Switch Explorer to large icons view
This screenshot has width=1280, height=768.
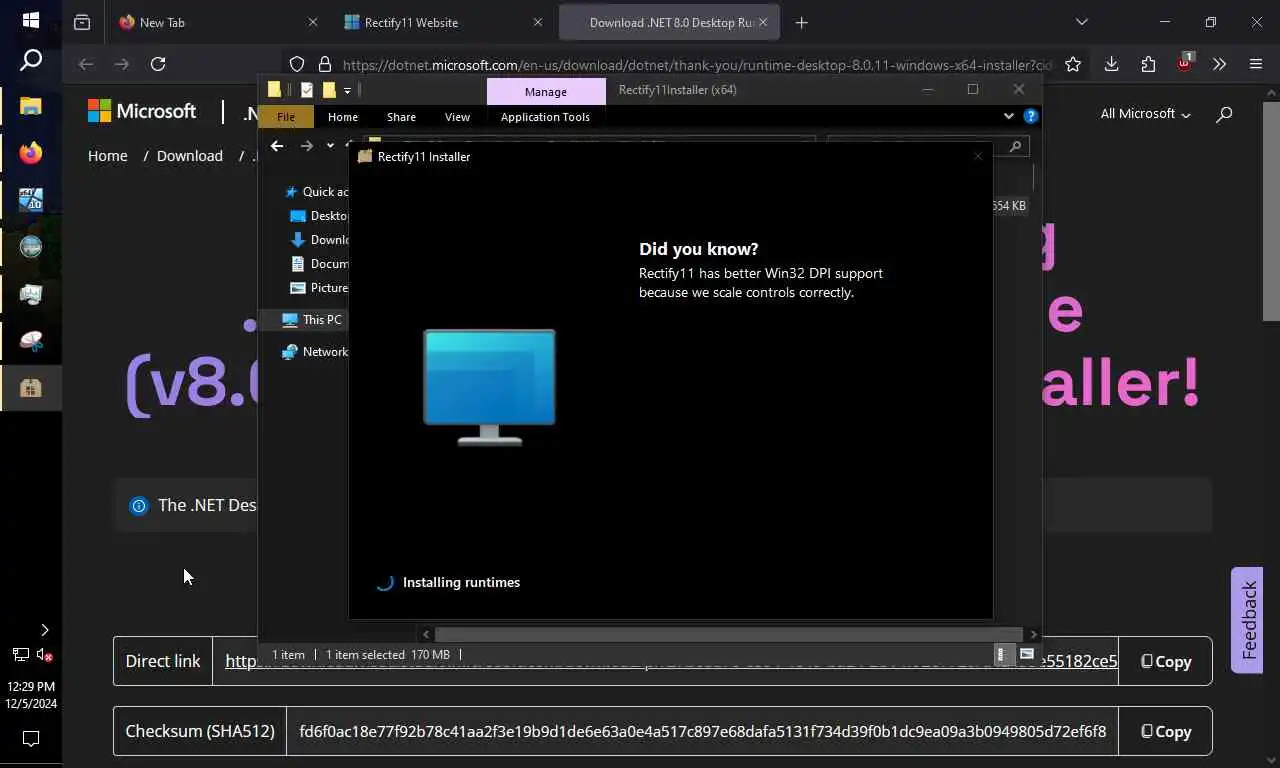click(1026, 654)
